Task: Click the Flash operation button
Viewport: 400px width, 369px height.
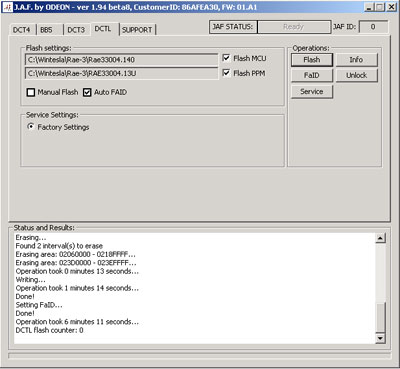Action: click(312, 60)
